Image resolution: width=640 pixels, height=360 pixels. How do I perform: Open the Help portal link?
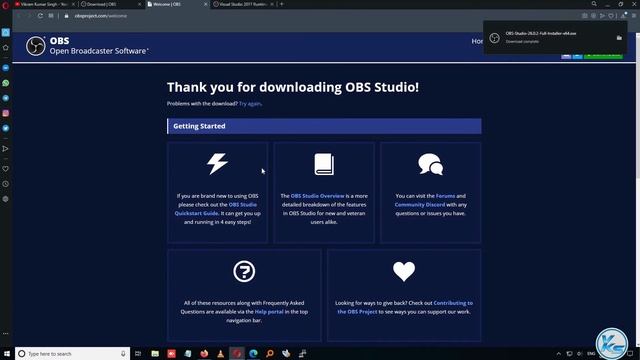tap(269, 312)
